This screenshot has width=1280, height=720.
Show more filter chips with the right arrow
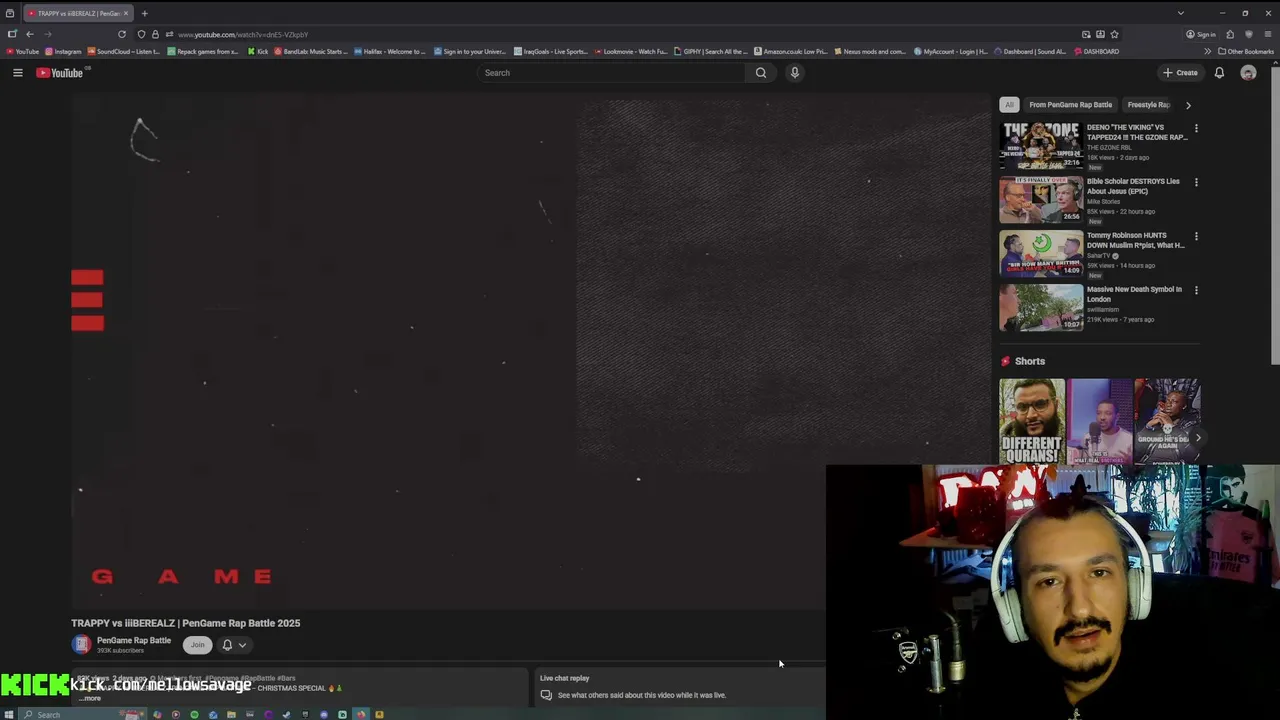pos(1188,105)
